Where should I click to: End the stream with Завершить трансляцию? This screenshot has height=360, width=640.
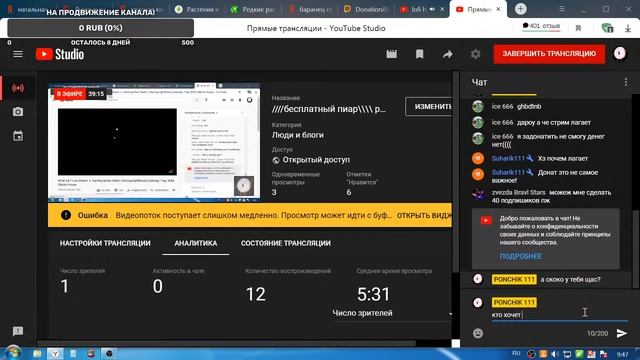point(549,54)
